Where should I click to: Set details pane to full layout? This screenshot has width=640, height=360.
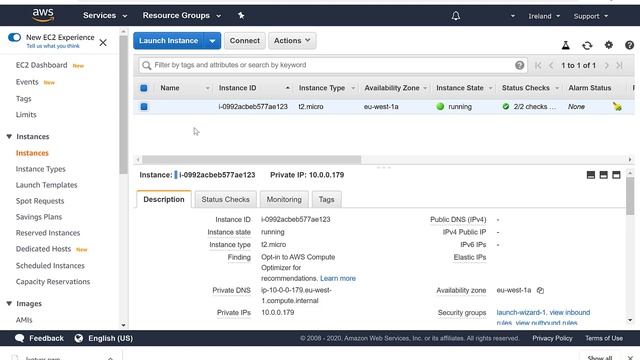[616, 175]
